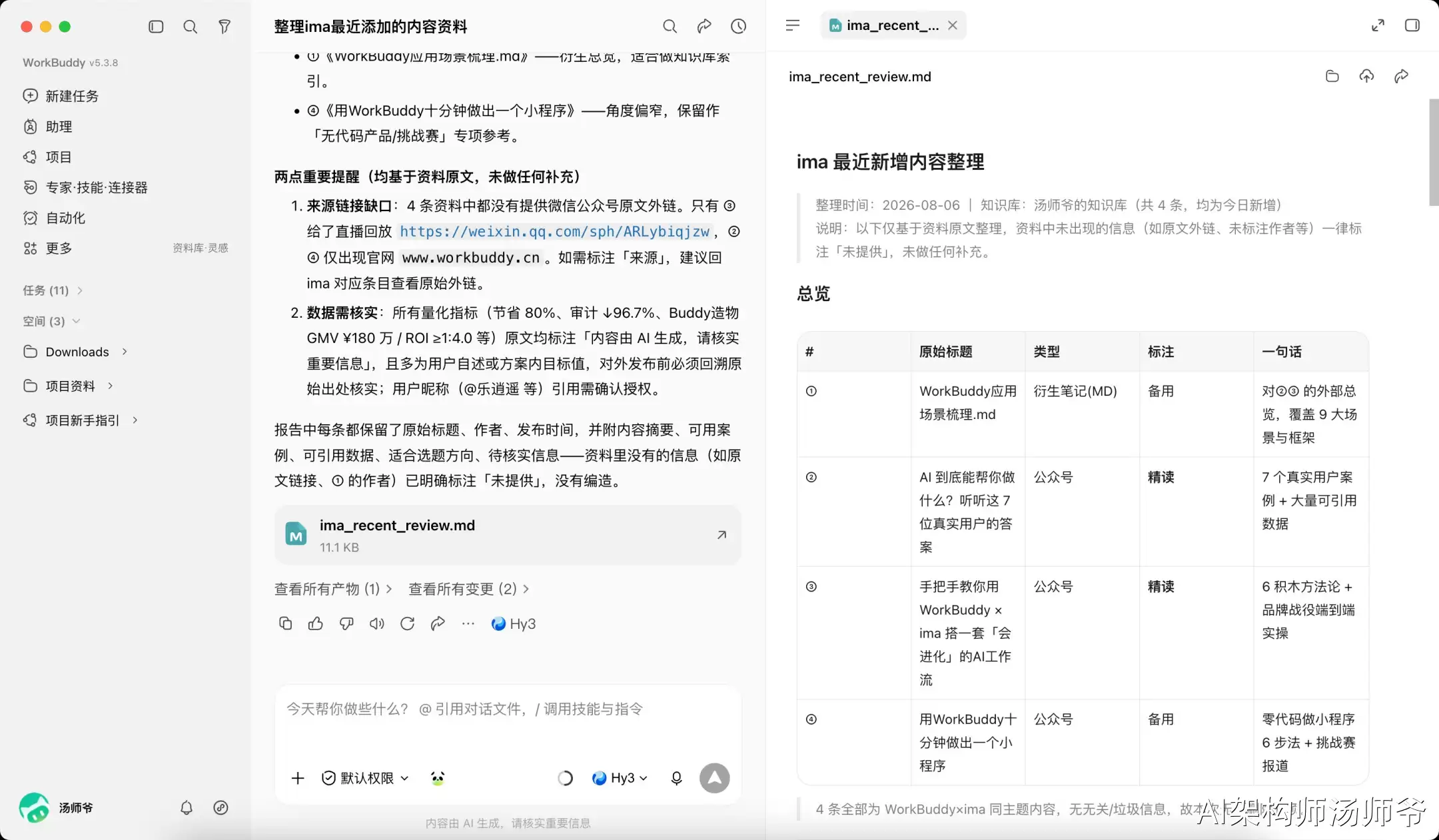Open the preview panel outline list icon
This screenshot has height=840, width=1439.
[792, 25]
